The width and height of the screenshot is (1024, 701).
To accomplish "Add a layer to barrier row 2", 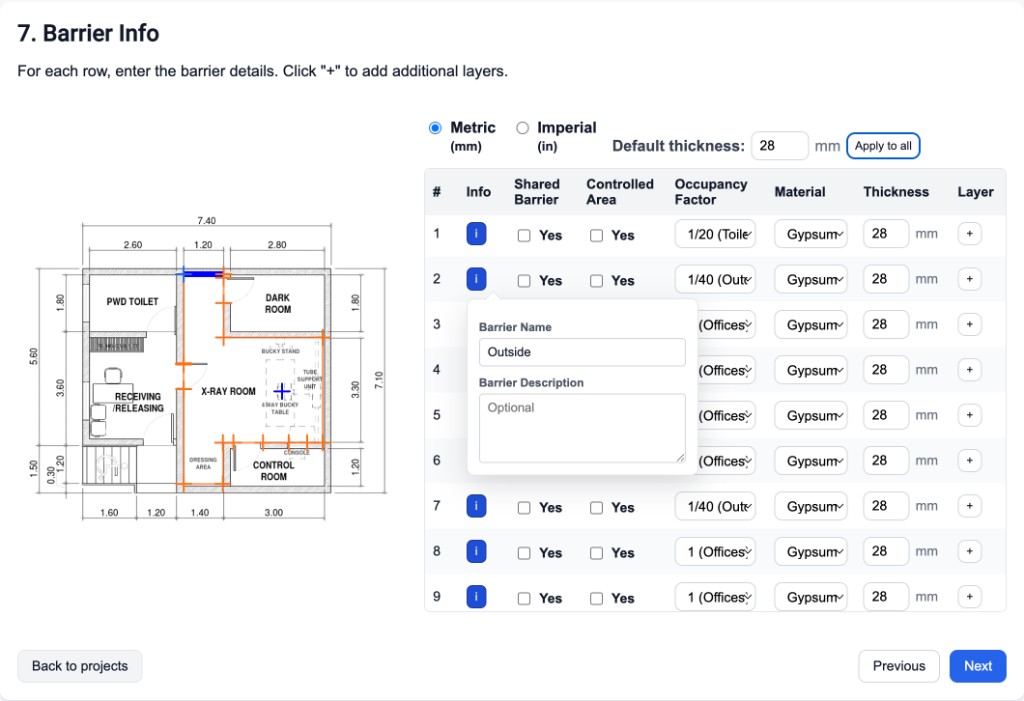I will click(969, 279).
